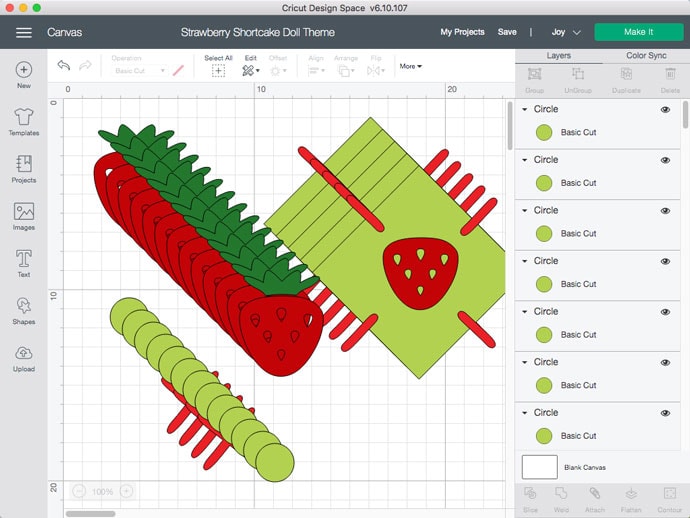Hide the sixth Circle layer
690x518 pixels.
665,363
